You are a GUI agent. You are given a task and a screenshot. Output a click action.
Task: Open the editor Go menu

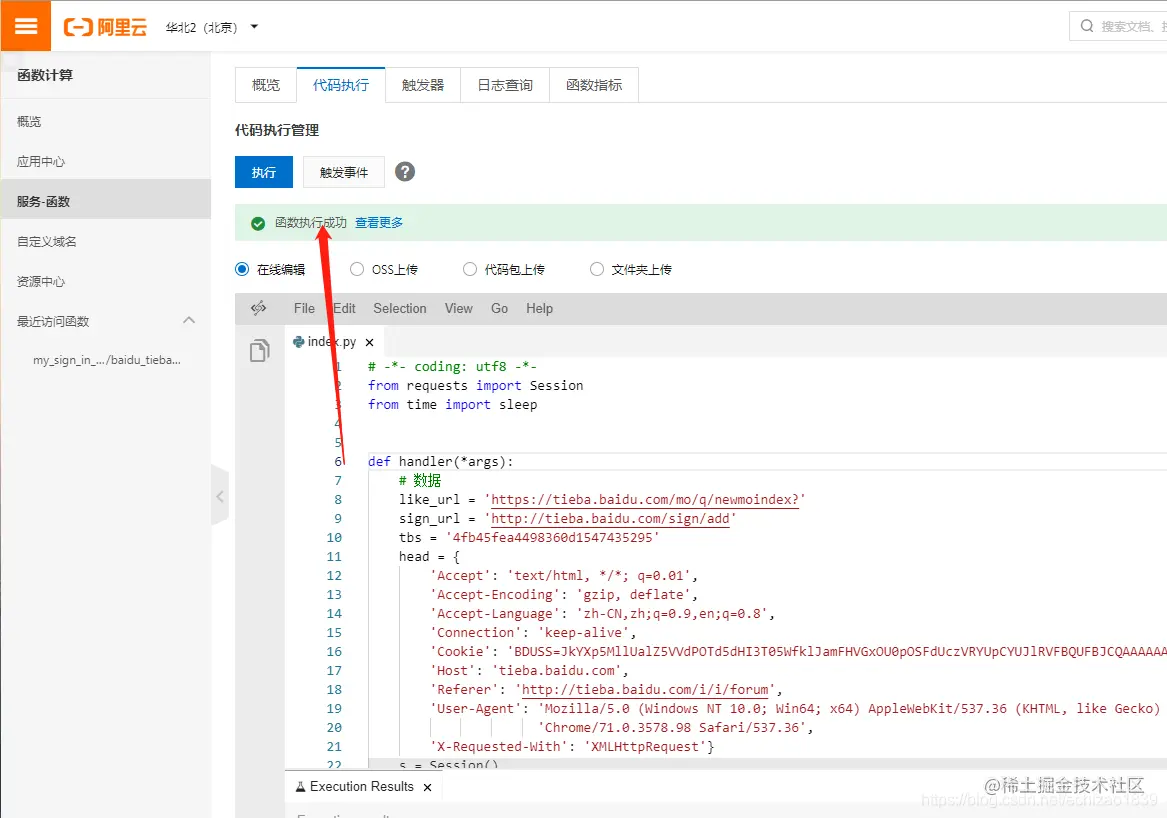click(x=499, y=308)
